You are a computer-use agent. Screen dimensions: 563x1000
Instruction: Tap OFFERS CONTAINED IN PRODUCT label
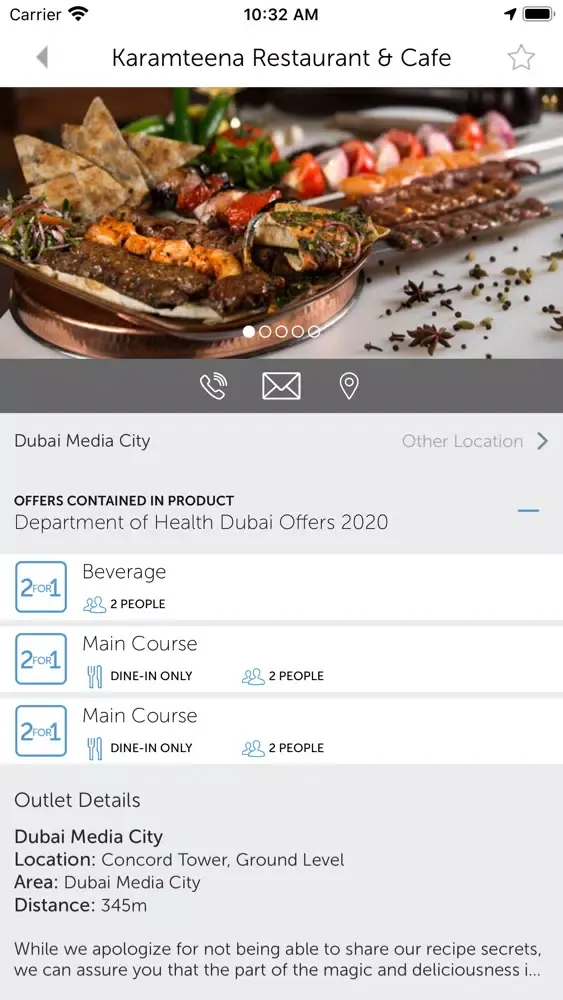[124, 501]
